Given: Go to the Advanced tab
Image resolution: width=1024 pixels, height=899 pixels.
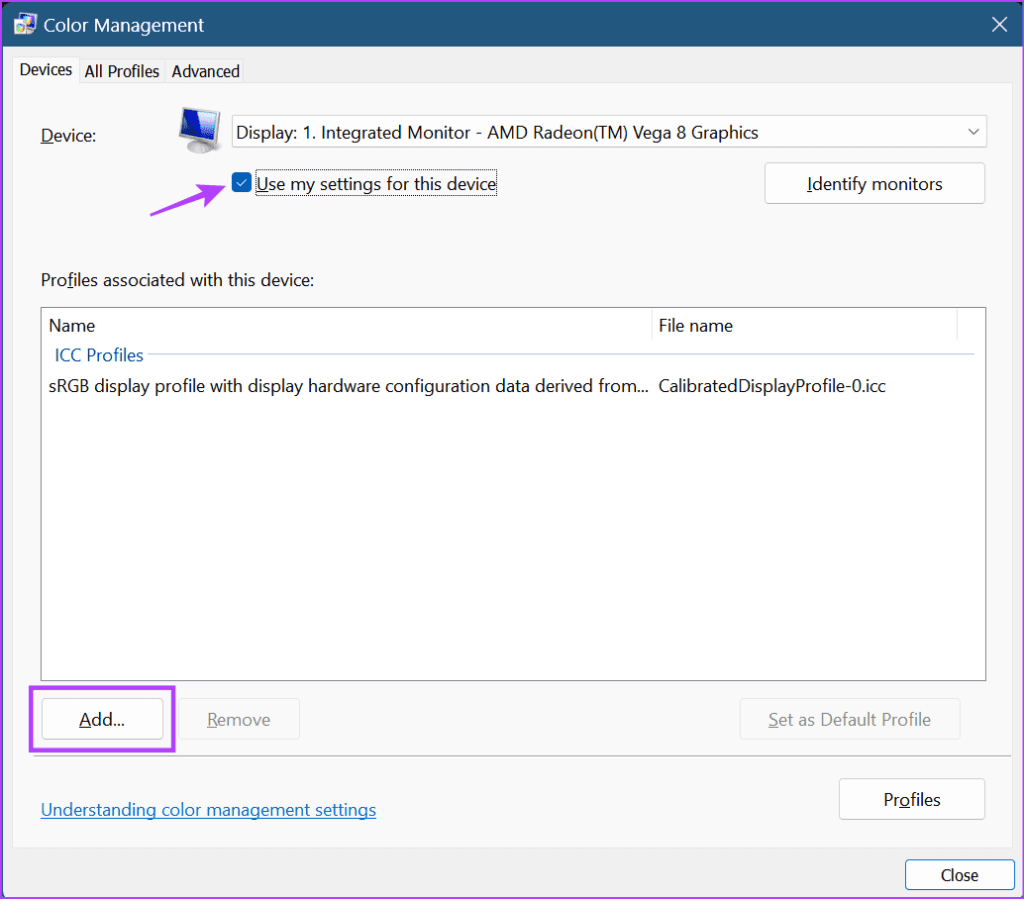Looking at the screenshot, I should click(x=205, y=71).
